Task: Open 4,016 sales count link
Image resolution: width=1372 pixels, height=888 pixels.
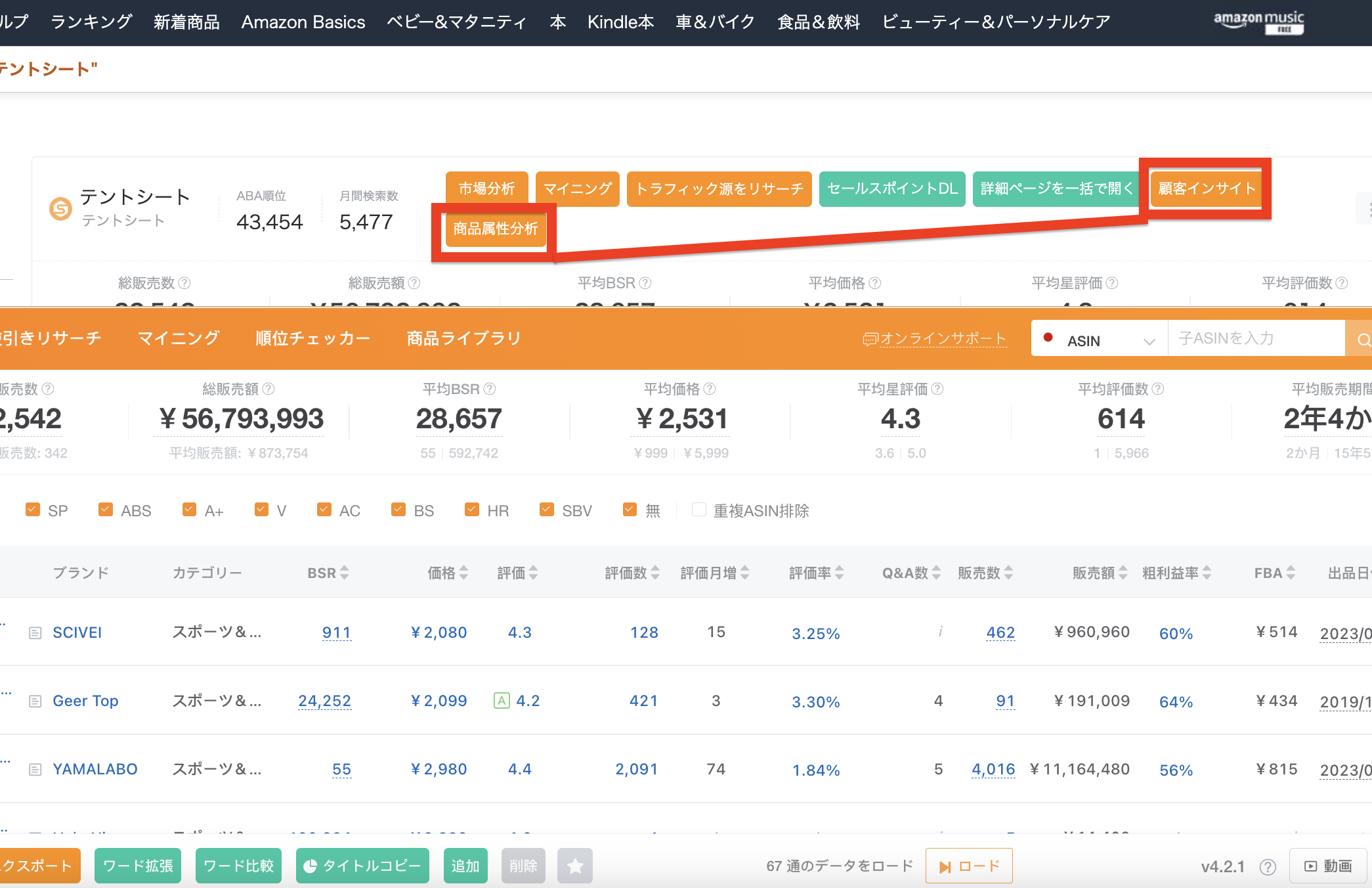Action: point(993,769)
